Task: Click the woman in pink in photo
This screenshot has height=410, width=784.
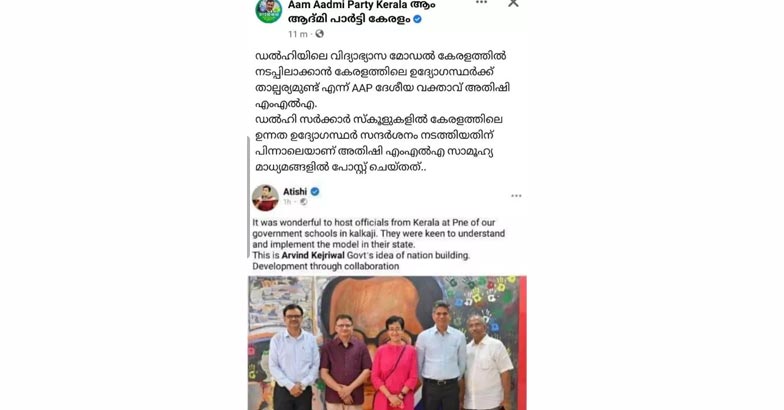Action: click(x=394, y=364)
